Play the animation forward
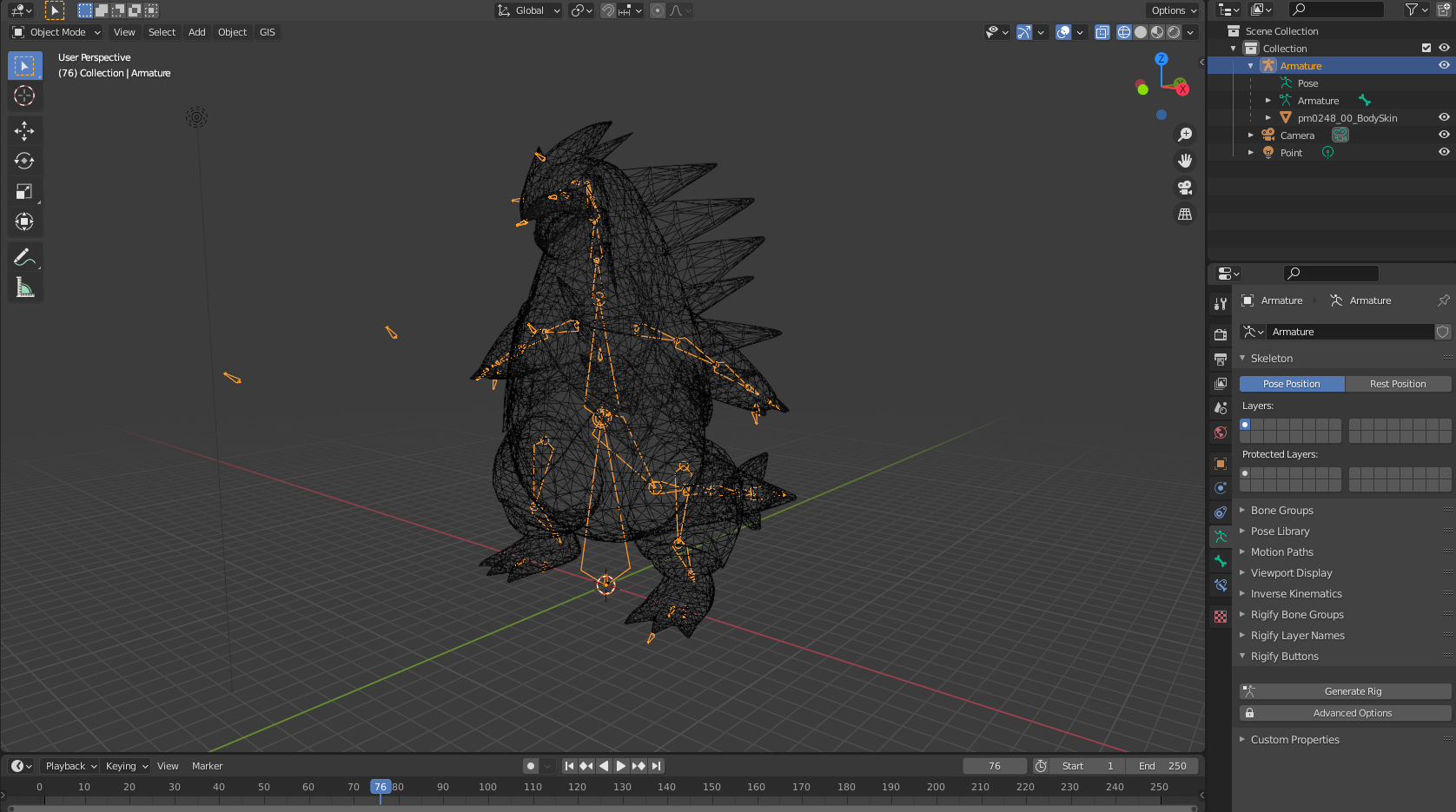The height and width of the screenshot is (812, 1456). coord(621,766)
